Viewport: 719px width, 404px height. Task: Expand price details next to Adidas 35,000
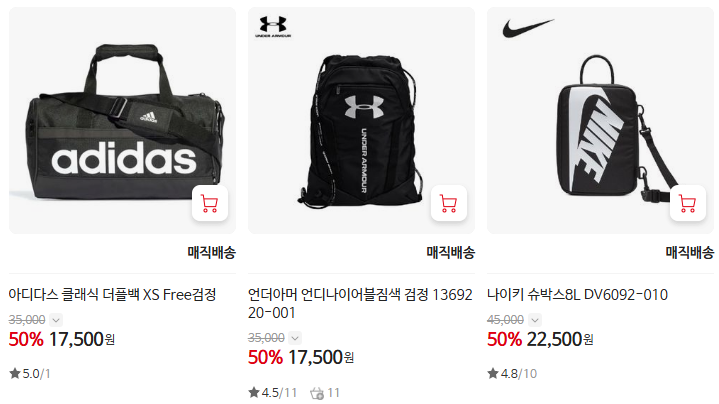click(x=56, y=320)
